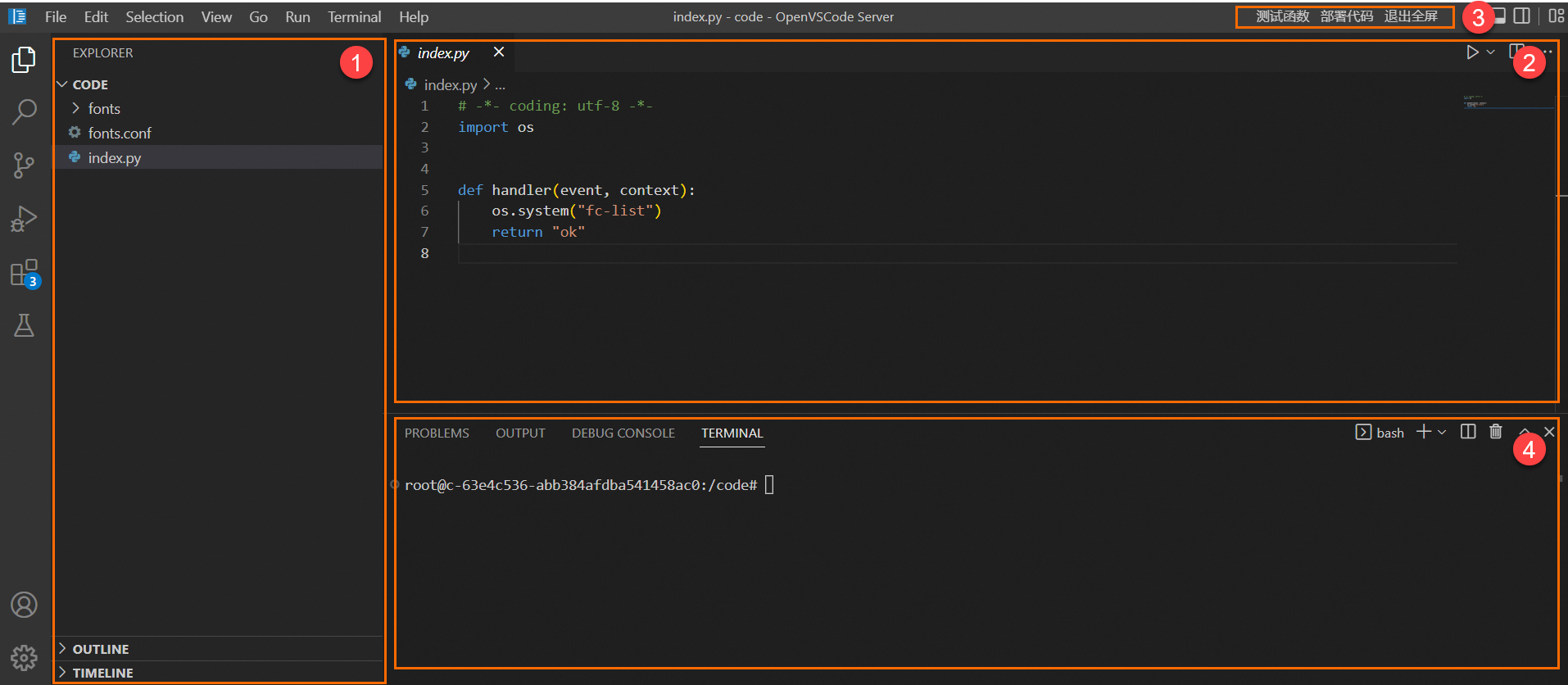Image resolution: width=1568 pixels, height=685 pixels.
Task: Open the Testing flask view
Action: (x=24, y=326)
